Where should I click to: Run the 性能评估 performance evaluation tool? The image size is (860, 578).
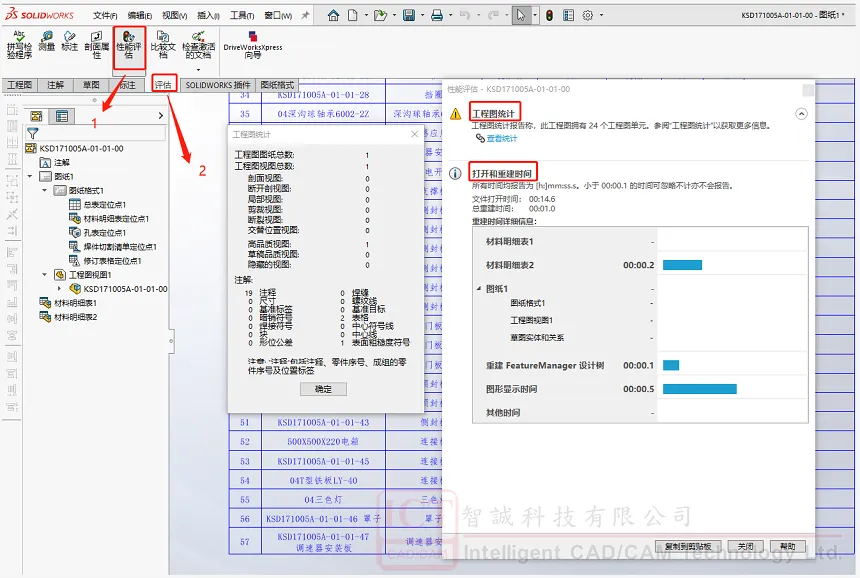(129, 45)
